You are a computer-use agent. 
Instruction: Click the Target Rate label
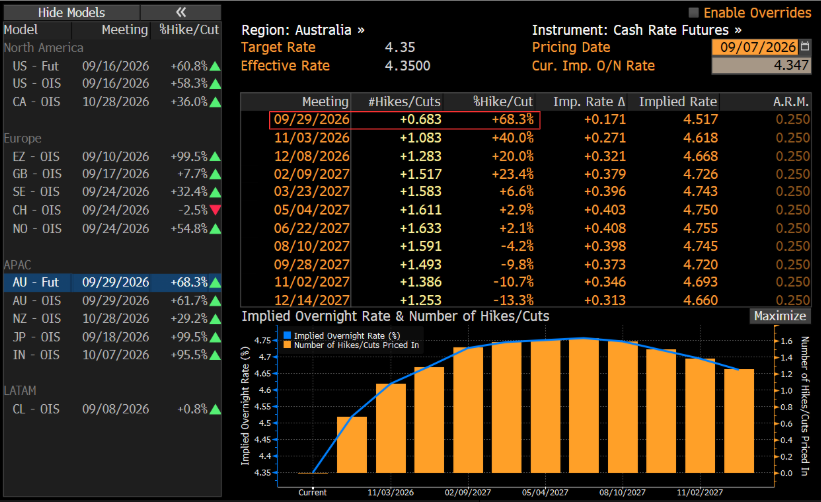click(x=278, y=47)
